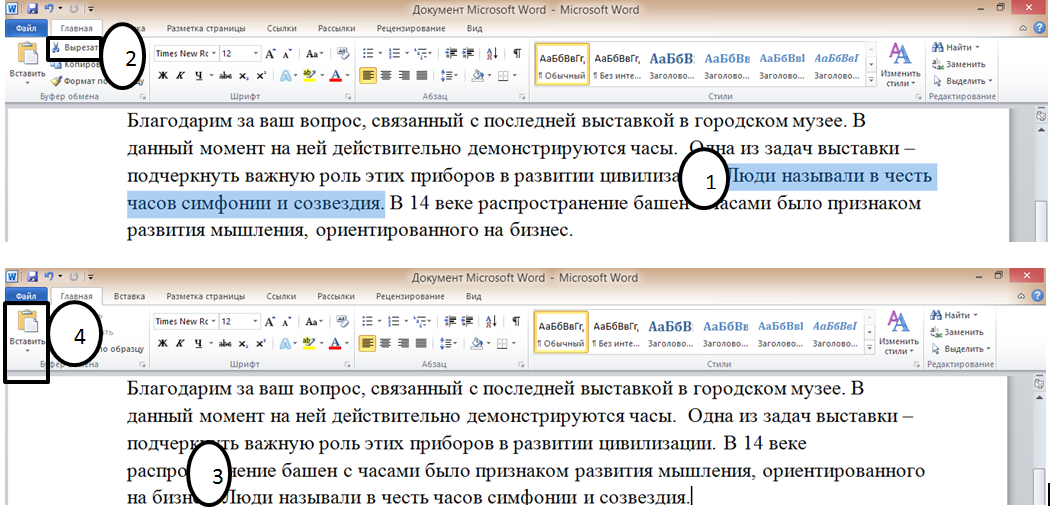This screenshot has width=1052, height=524.
Task: Toggle subscript in the upper window
Action: pyautogui.click(x=244, y=76)
